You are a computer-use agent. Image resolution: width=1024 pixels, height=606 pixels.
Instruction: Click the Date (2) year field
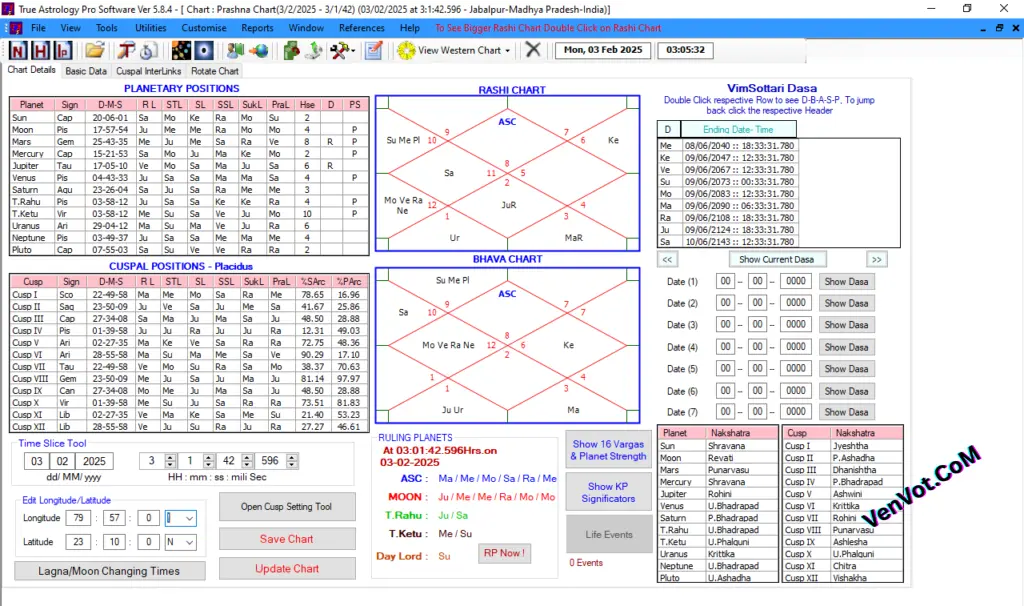795,303
